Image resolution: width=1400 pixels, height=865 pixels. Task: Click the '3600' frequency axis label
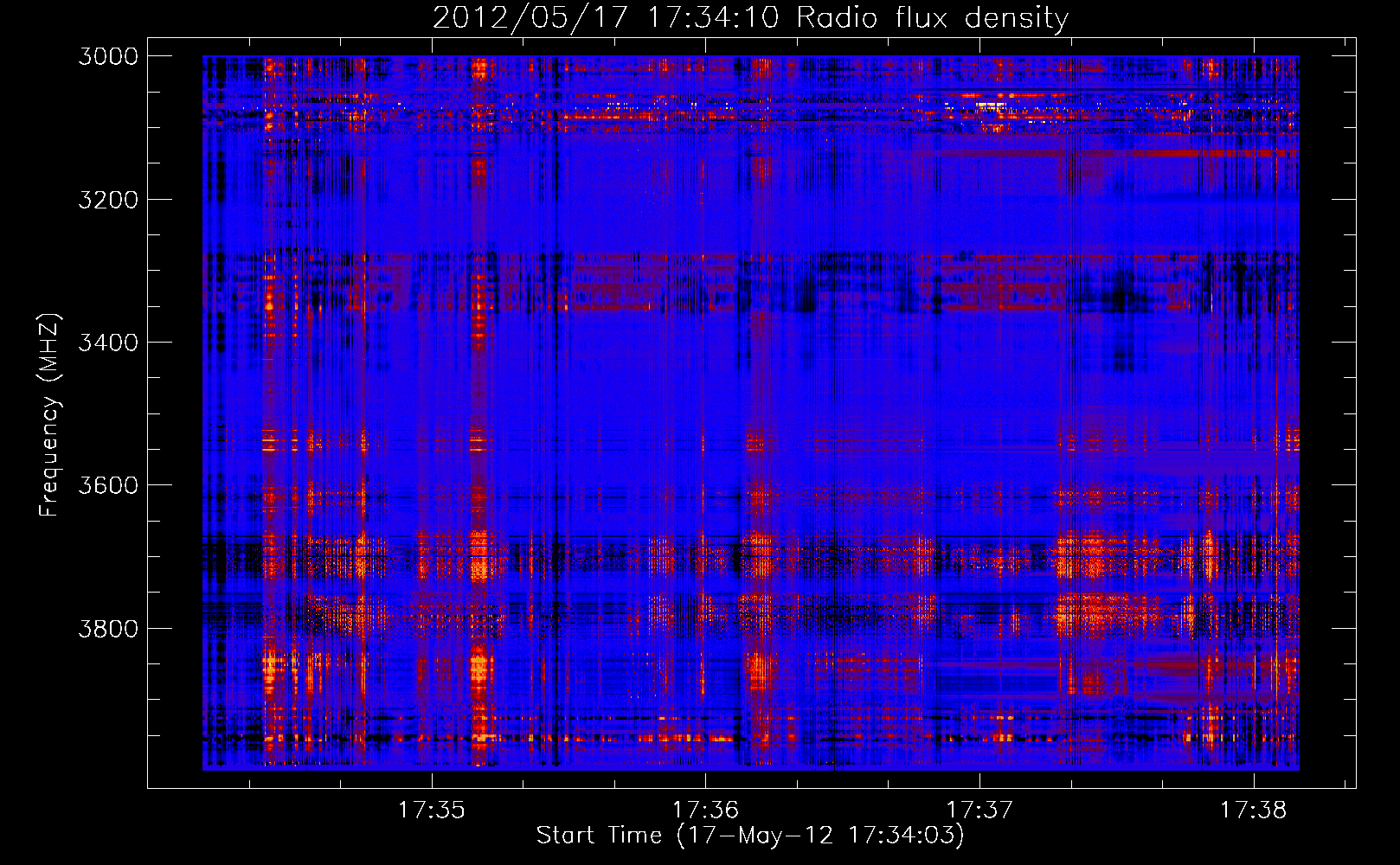[108, 485]
